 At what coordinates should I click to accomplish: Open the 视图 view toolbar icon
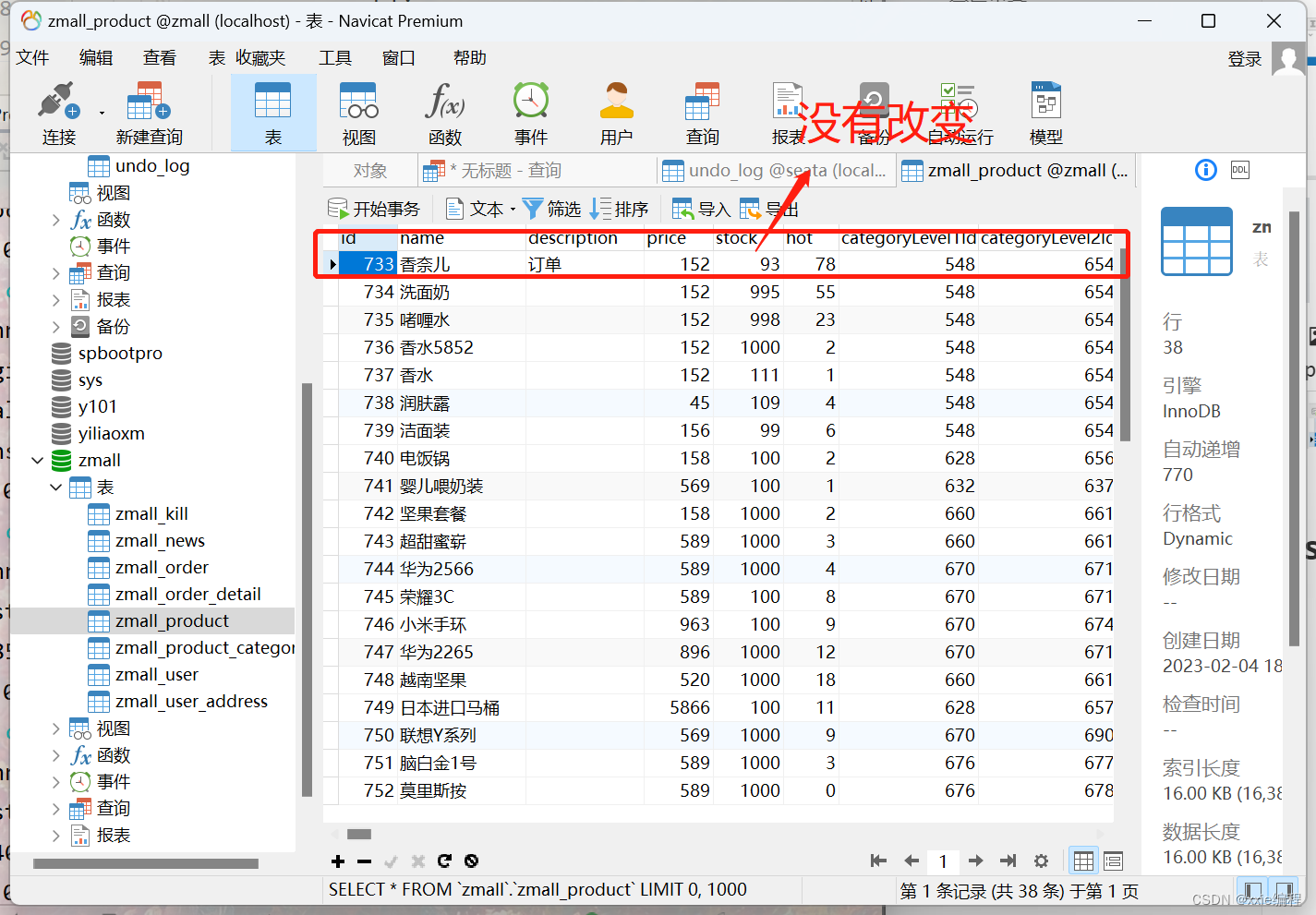[x=358, y=113]
